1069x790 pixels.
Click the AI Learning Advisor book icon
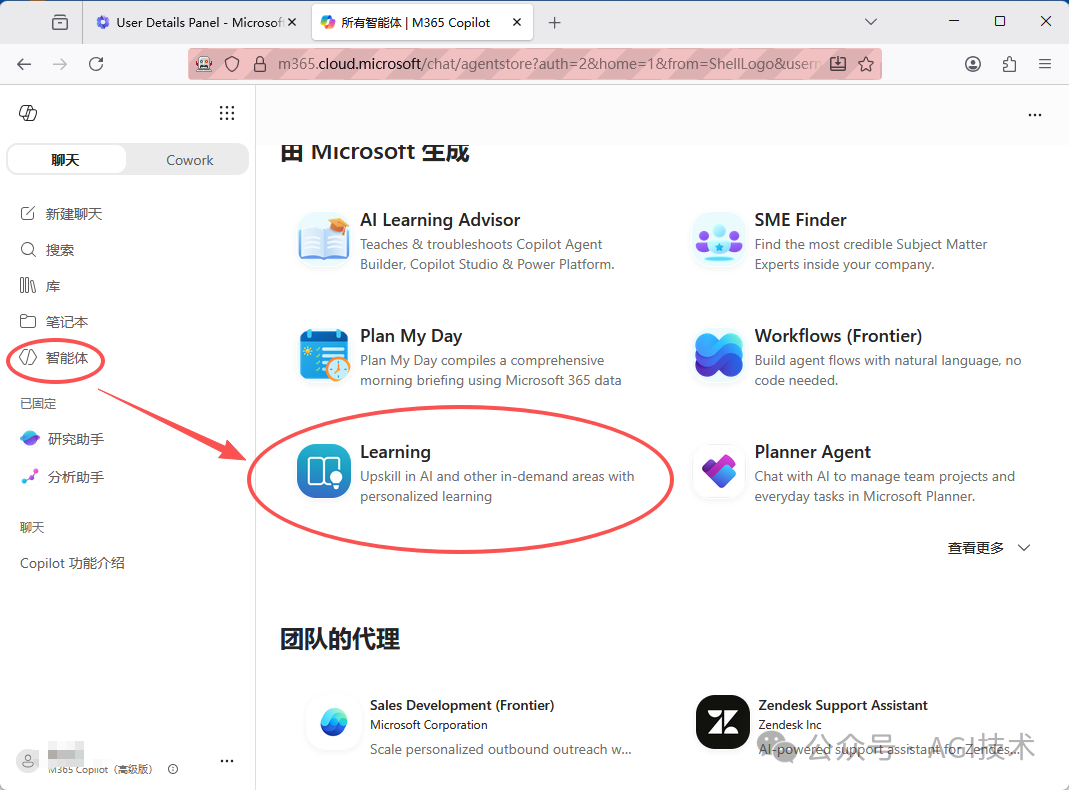(324, 239)
